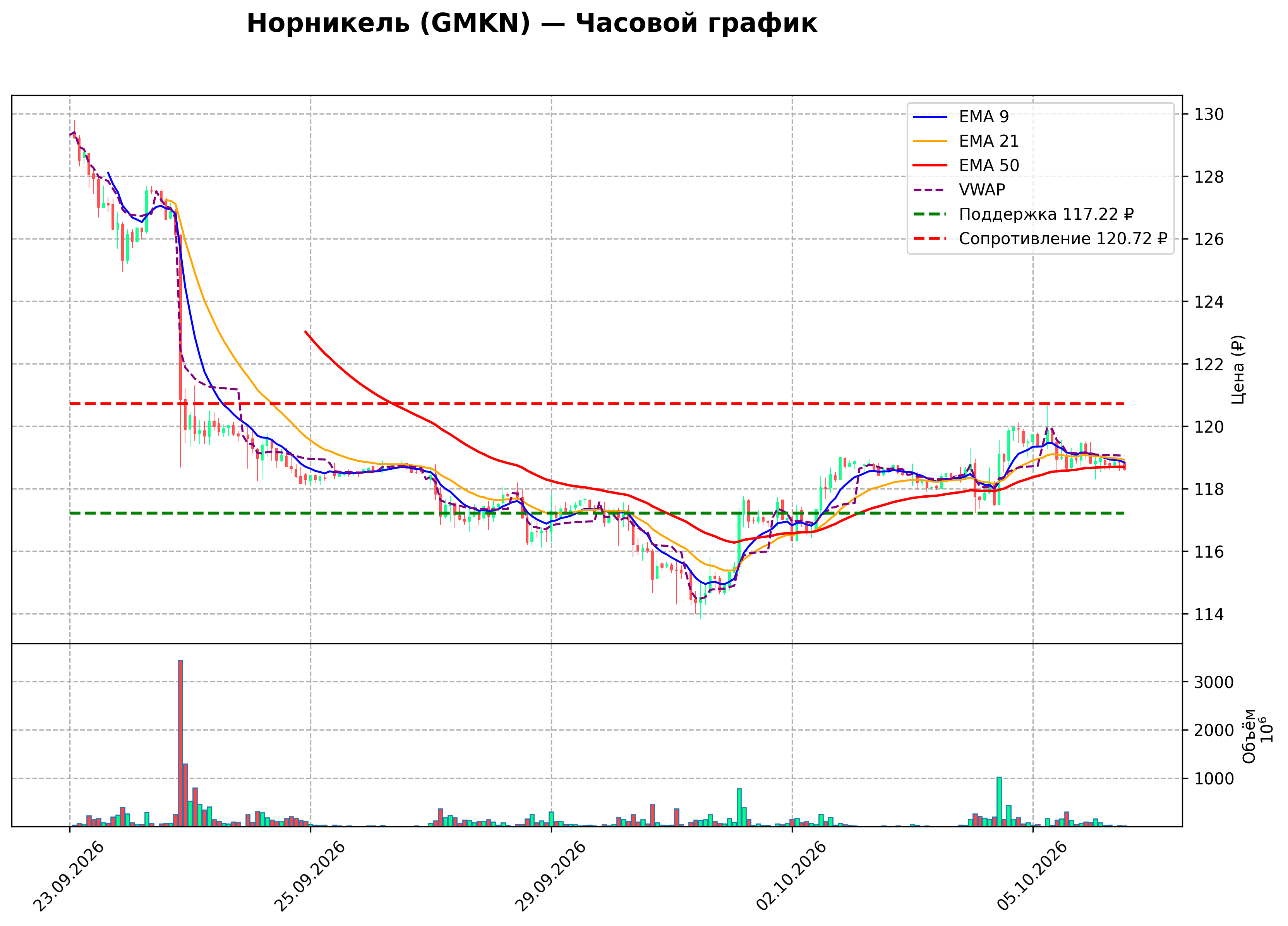Click the price axis value 122
1288x926 pixels.
click(x=1209, y=365)
